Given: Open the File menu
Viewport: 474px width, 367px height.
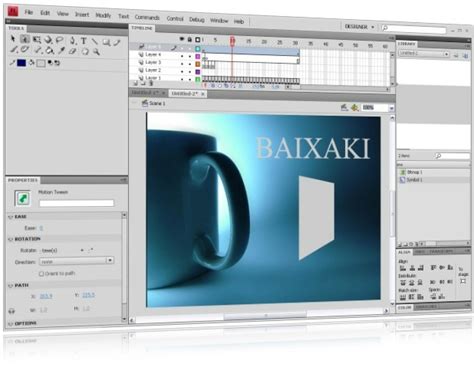Looking at the screenshot, I should pos(29,12).
